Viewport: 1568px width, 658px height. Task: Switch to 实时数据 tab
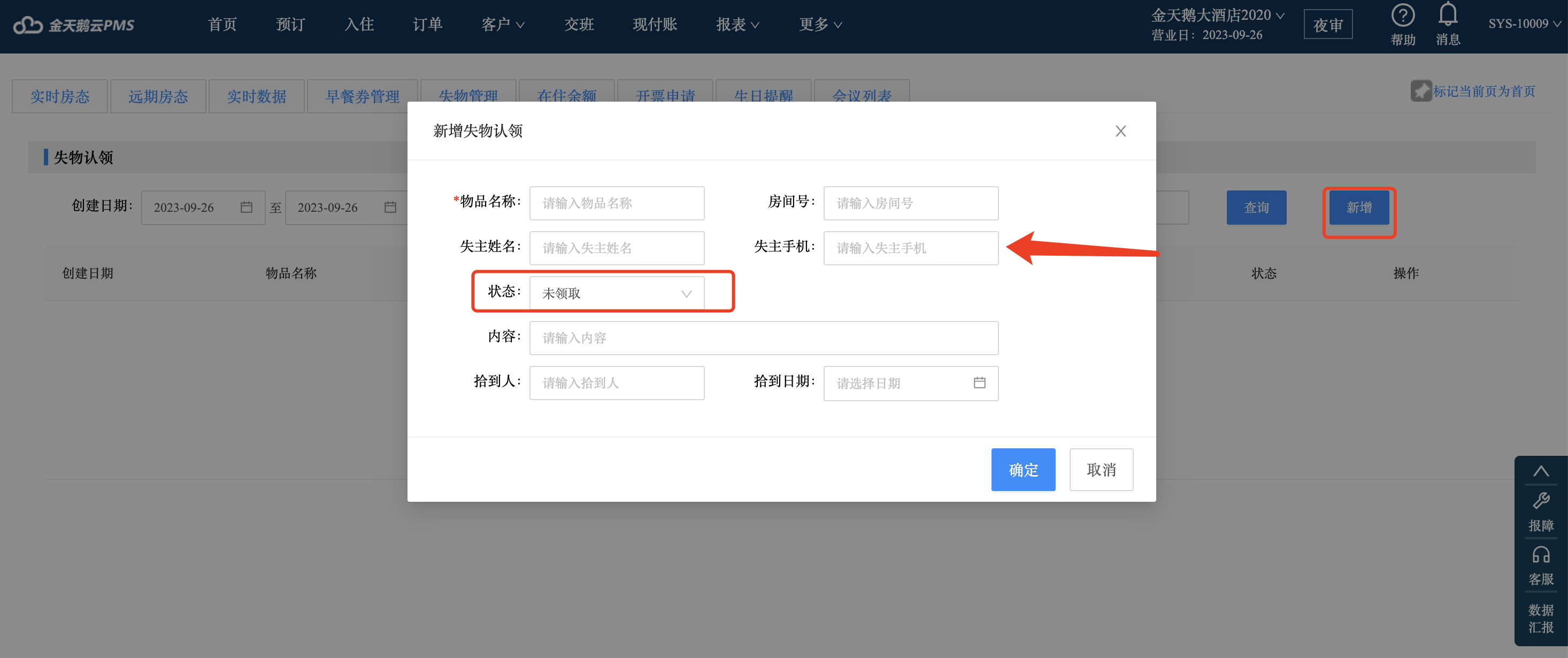pyautogui.click(x=256, y=96)
